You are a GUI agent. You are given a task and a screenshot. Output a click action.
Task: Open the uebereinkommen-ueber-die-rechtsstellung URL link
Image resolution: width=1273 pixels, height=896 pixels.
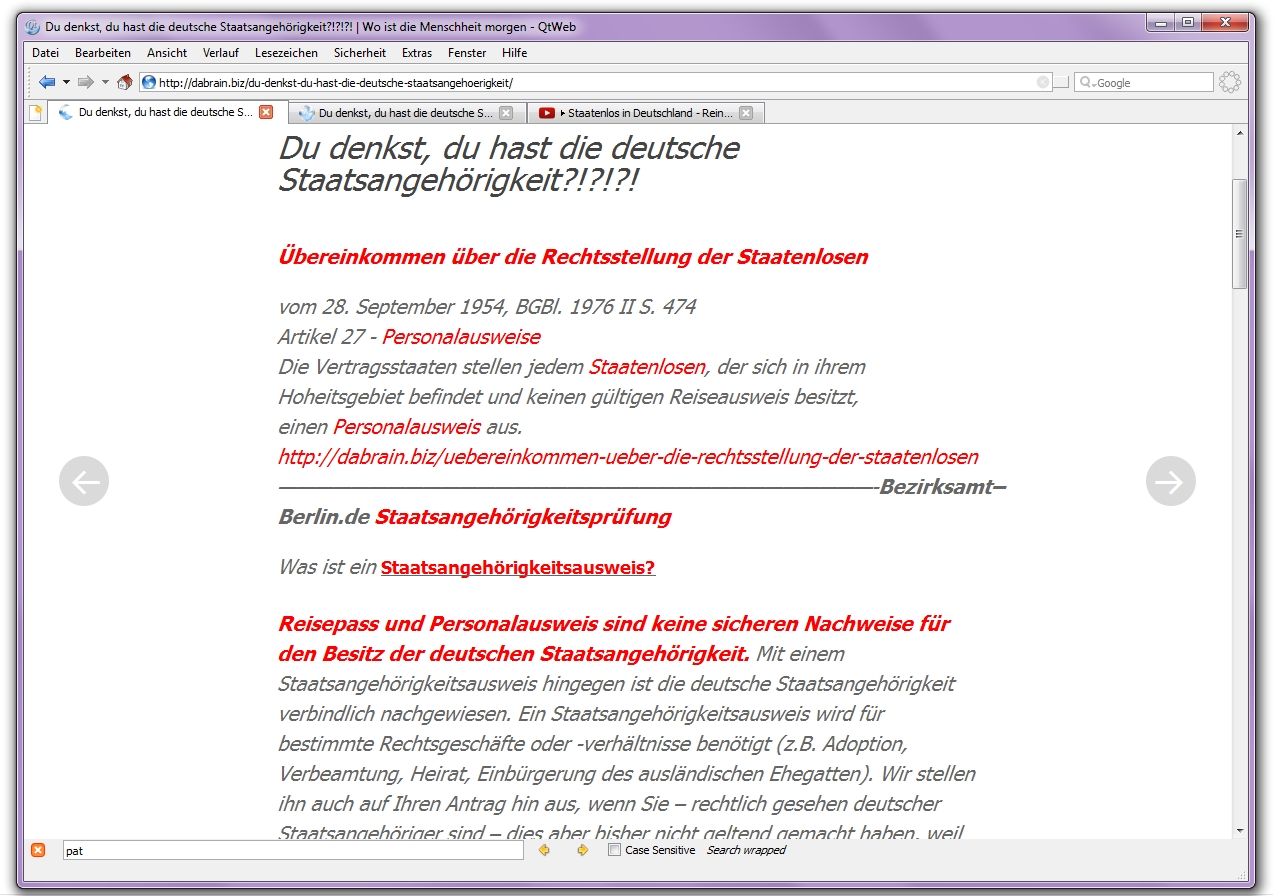click(x=627, y=457)
